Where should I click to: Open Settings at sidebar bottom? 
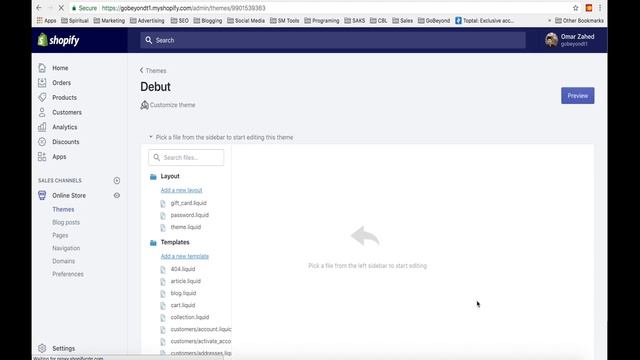point(63,349)
